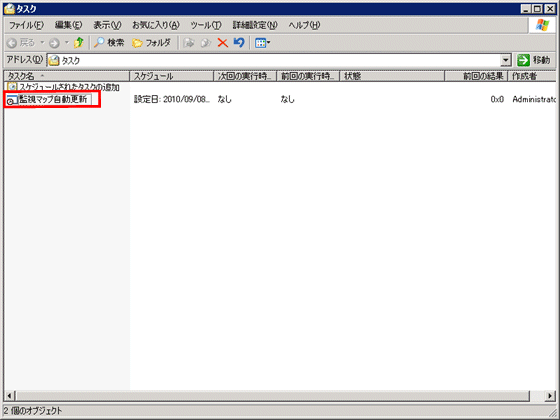Click the Windows flag logo throbber
The width and height of the screenshot is (560, 420).
point(542,25)
